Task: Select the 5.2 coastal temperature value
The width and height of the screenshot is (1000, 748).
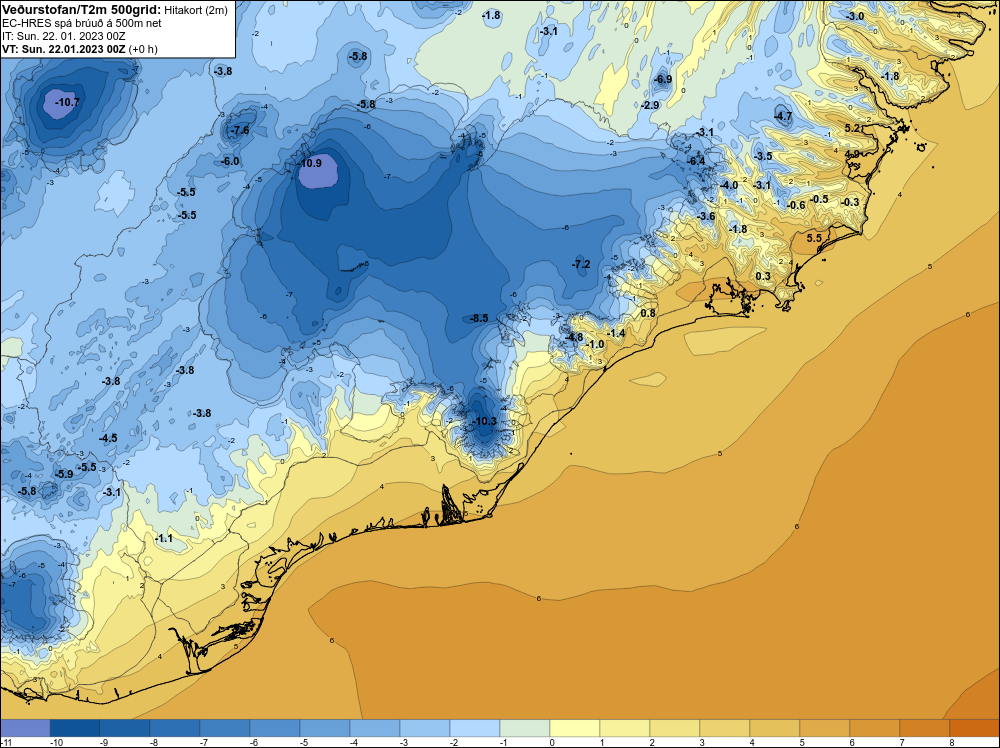Action: (852, 128)
